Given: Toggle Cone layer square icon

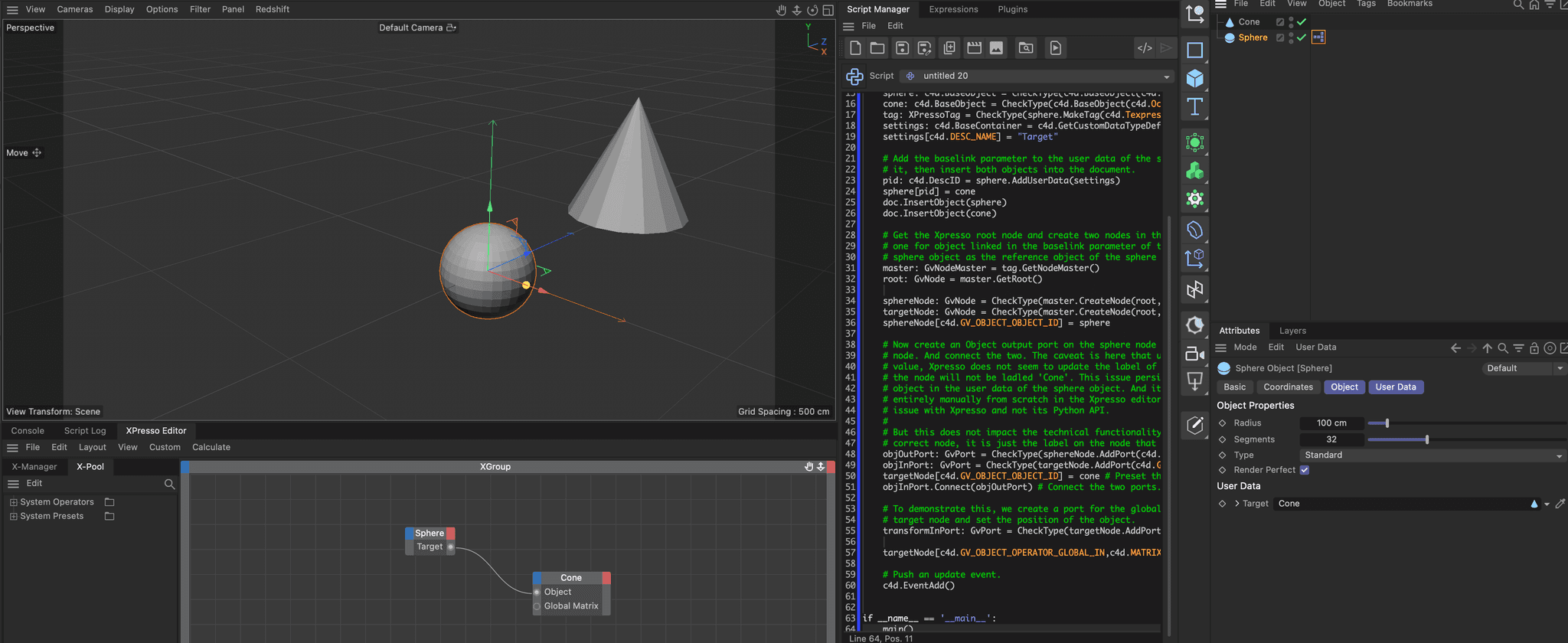Looking at the screenshot, I should click(1280, 22).
